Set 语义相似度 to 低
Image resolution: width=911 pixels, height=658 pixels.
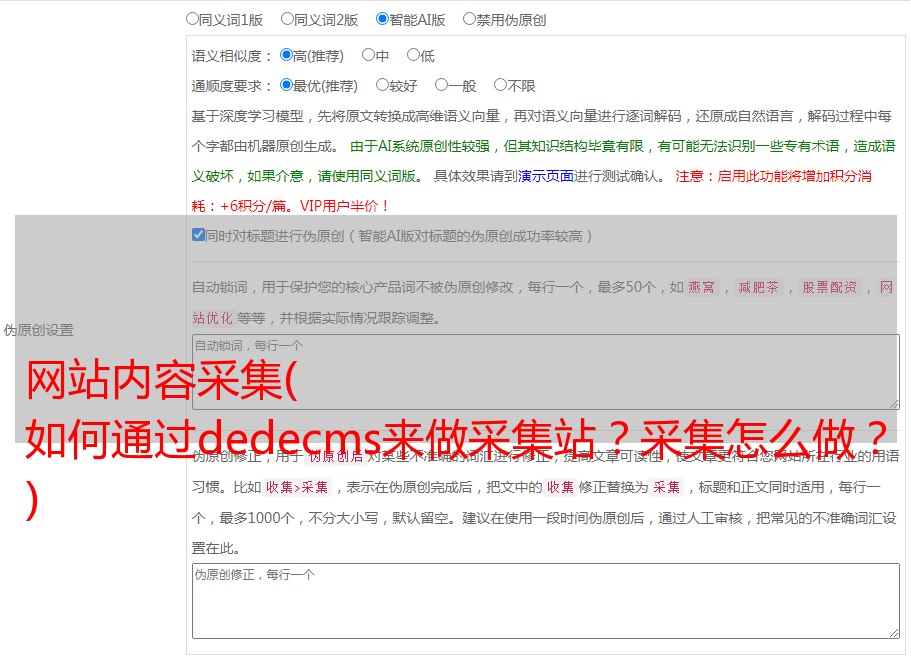[x=413, y=55]
